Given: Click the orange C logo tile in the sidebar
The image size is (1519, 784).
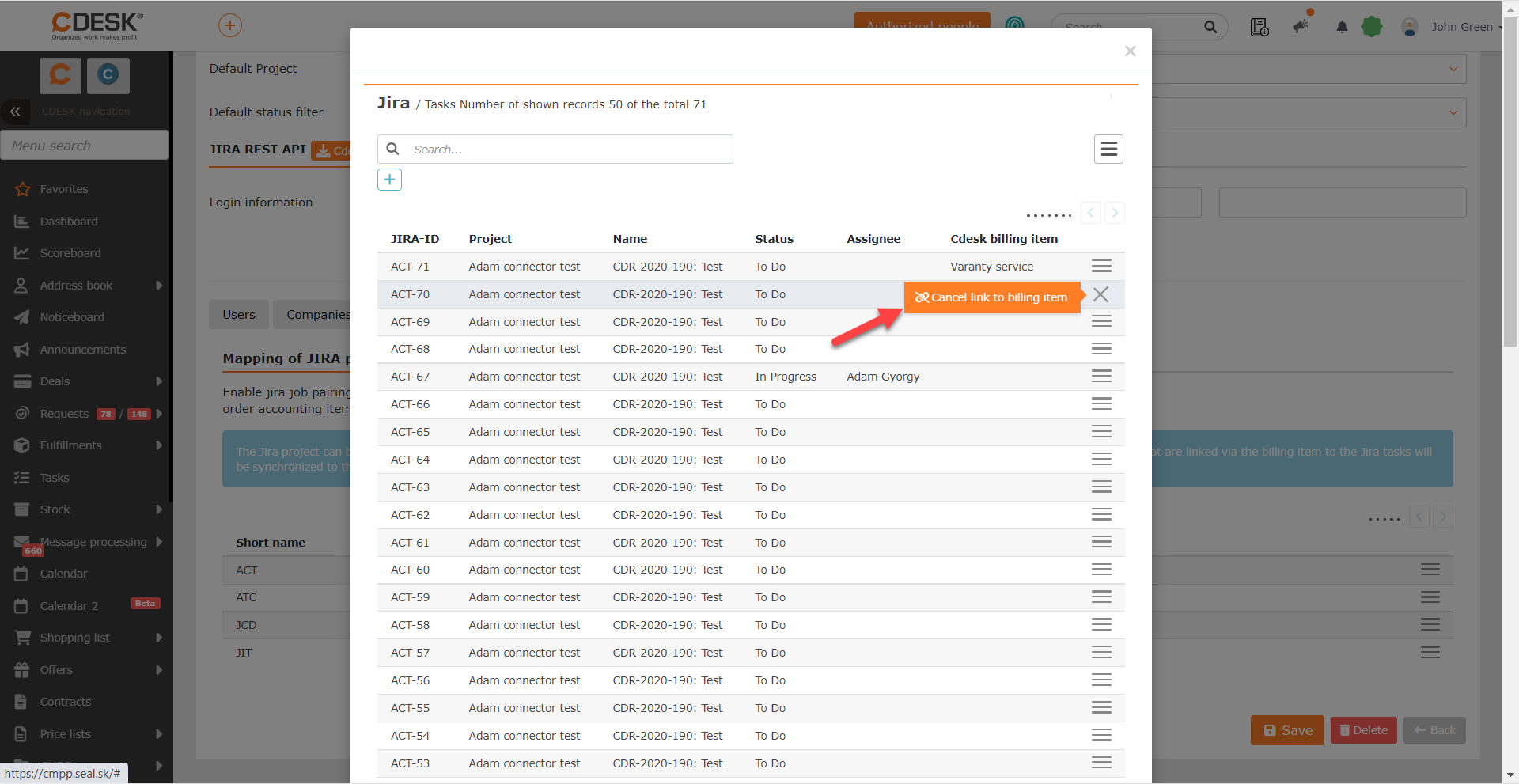Looking at the screenshot, I should 60,74.
